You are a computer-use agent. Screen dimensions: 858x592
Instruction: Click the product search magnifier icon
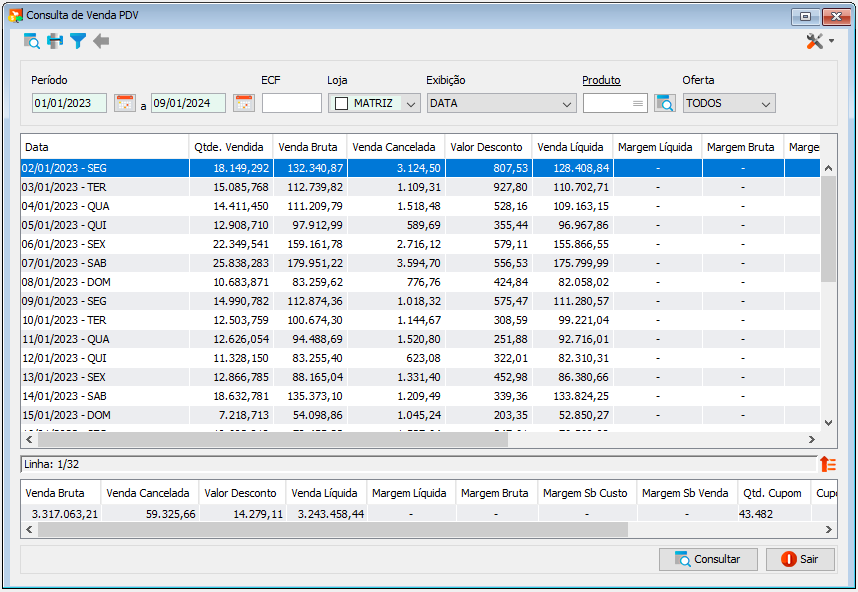tap(665, 103)
